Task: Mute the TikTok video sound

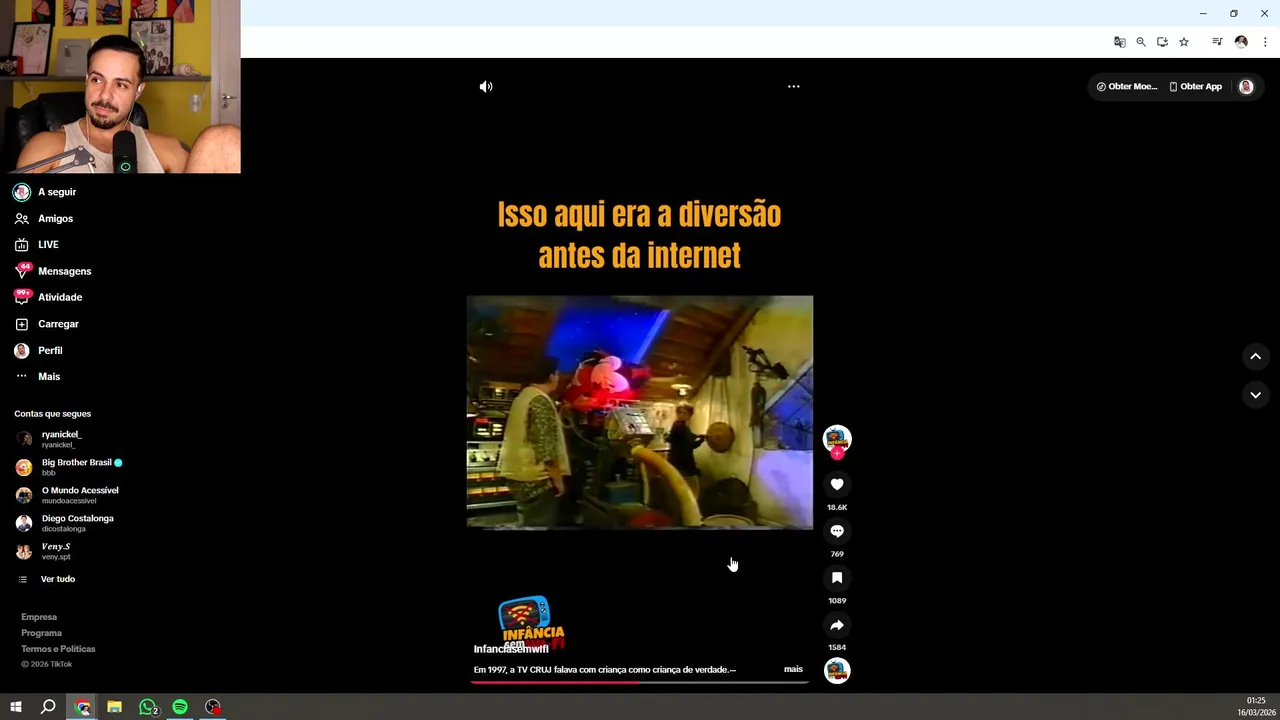Action: [486, 87]
